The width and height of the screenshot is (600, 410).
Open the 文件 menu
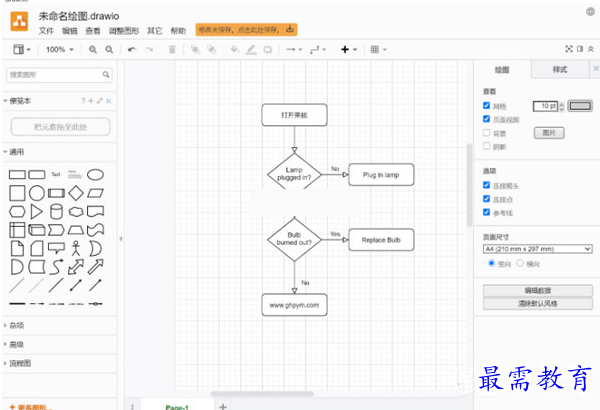pyautogui.click(x=46, y=31)
